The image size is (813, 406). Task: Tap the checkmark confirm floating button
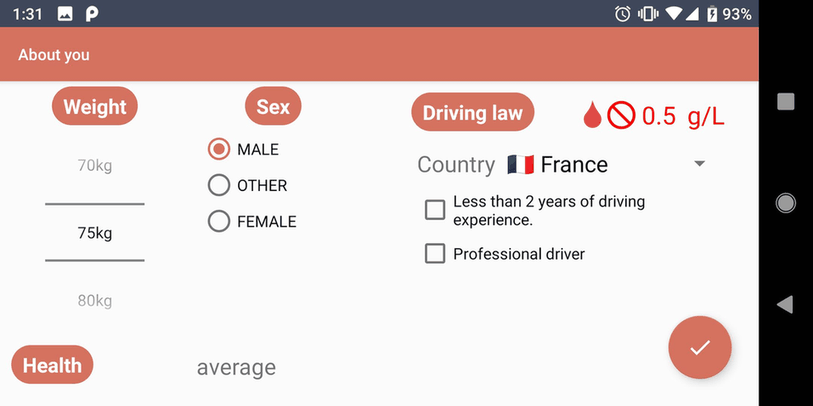(700, 348)
